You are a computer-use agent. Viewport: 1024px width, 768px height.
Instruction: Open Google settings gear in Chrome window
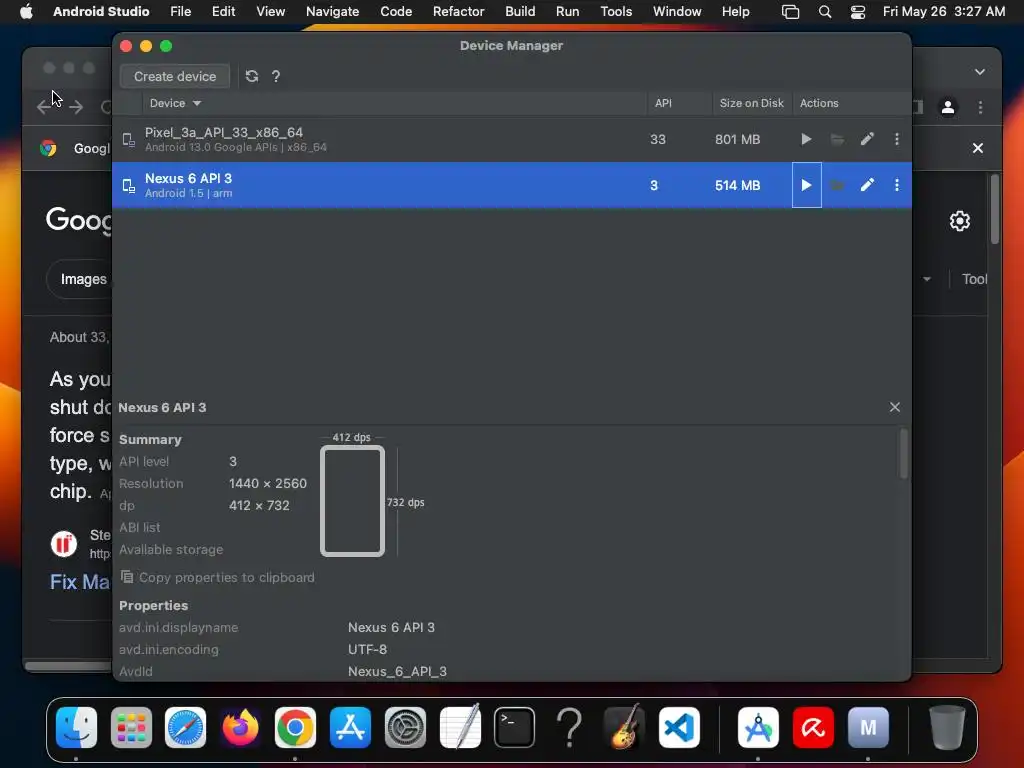[959, 221]
